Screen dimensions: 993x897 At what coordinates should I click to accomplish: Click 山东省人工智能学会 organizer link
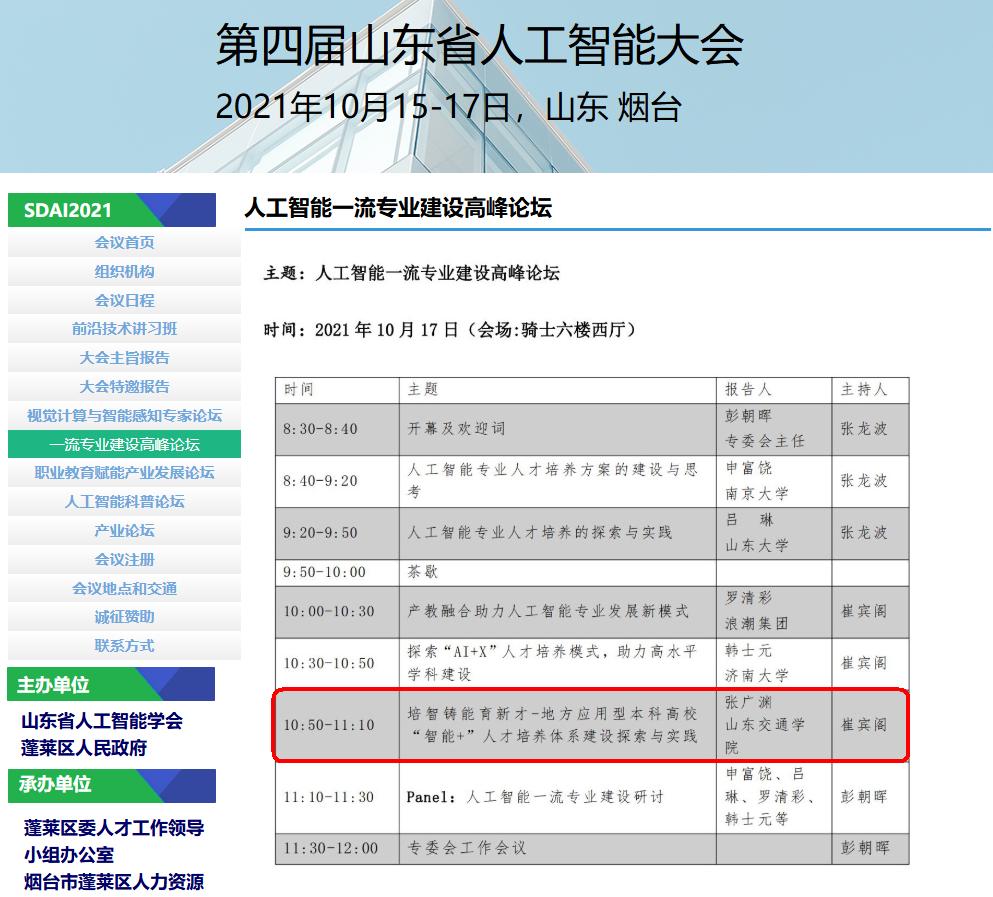(x=102, y=721)
